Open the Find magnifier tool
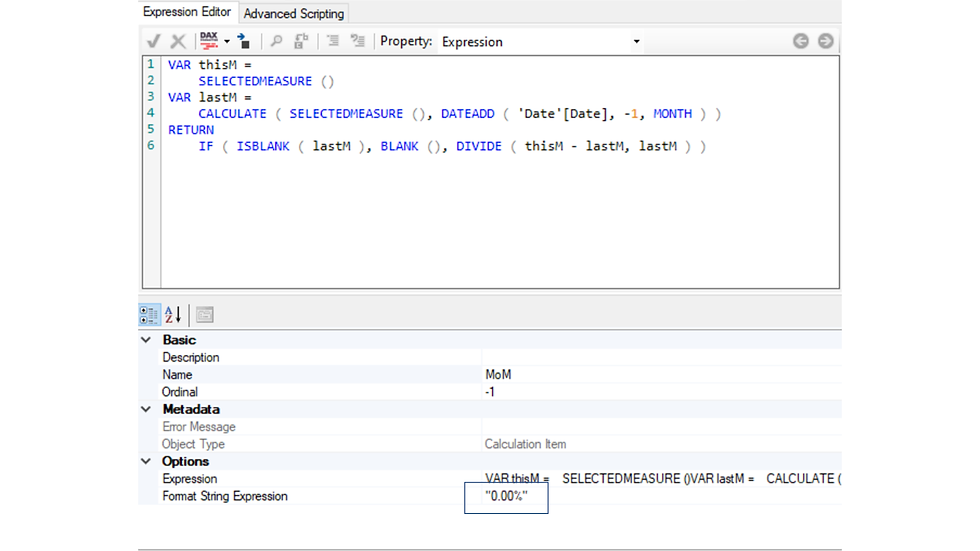The height and width of the screenshot is (551, 980). click(x=276, y=41)
